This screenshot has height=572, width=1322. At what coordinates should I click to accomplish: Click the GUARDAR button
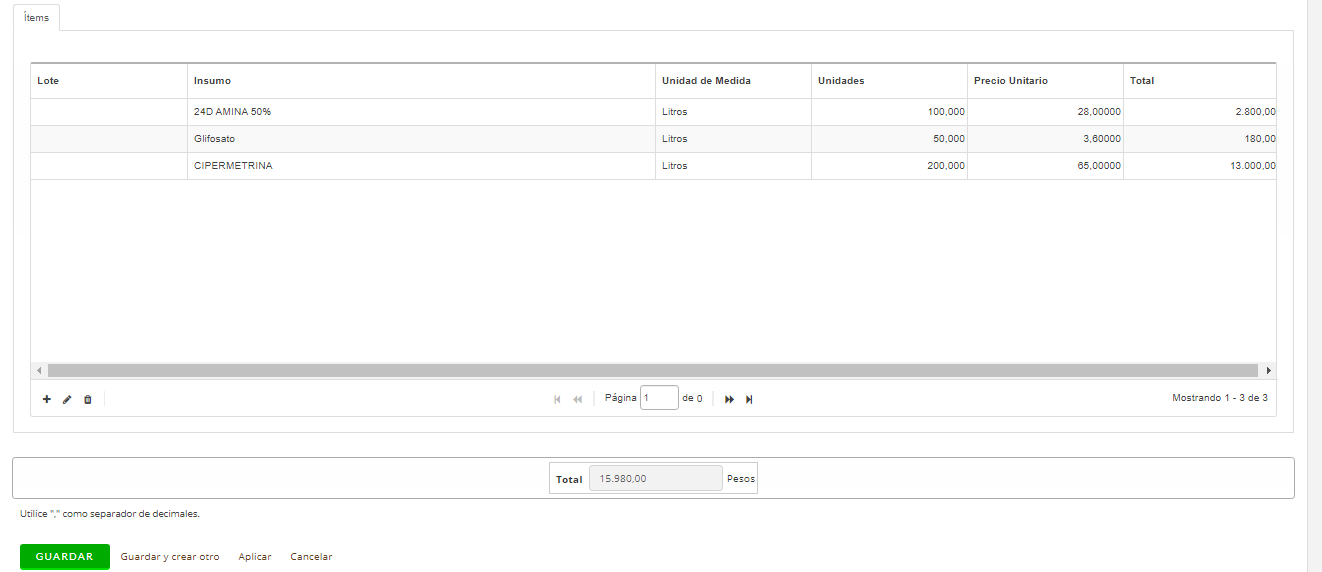tap(65, 557)
